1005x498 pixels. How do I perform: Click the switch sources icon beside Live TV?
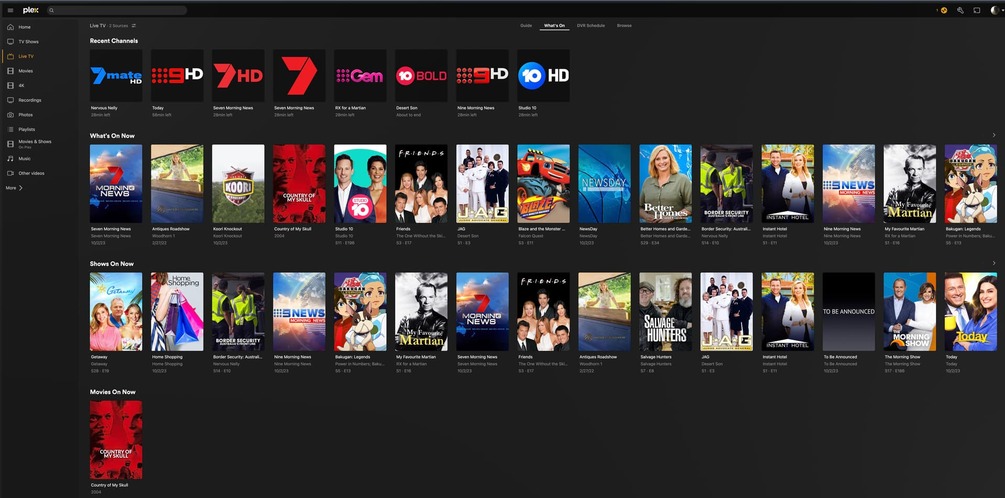pyautogui.click(x=134, y=26)
